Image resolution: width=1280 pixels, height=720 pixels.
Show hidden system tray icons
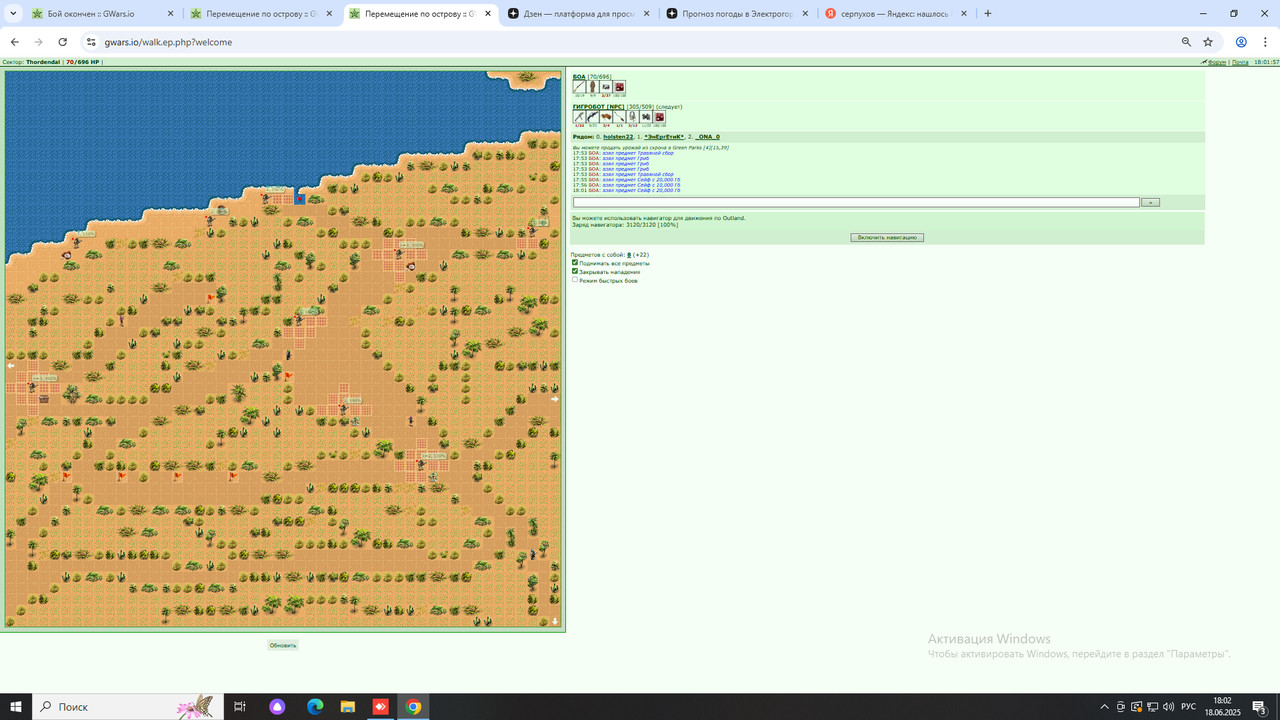click(1104, 707)
